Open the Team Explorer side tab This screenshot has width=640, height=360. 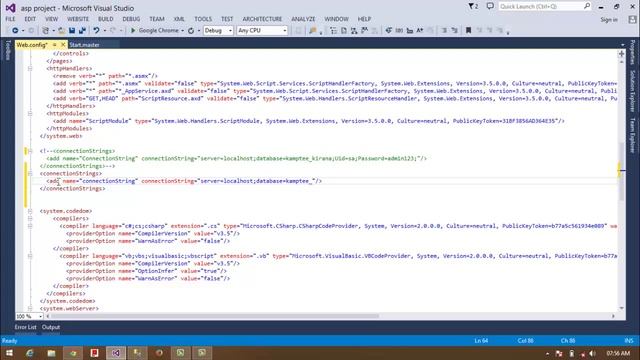[633, 135]
